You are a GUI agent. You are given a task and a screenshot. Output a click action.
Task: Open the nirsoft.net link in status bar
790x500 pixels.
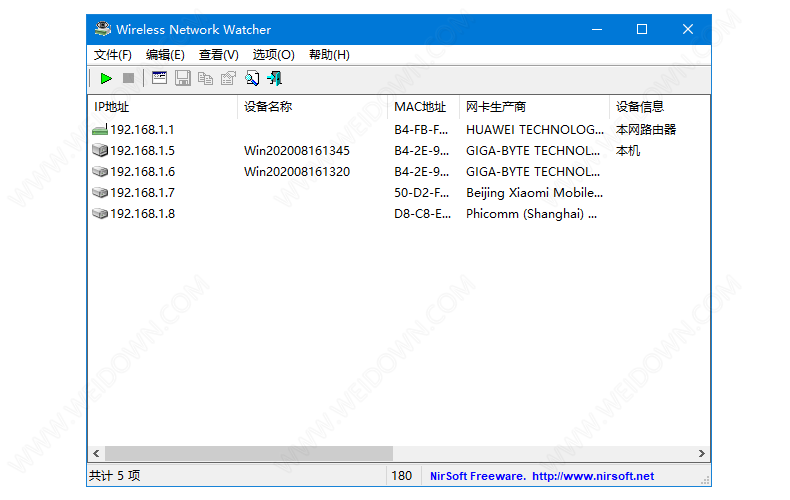pos(593,476)
